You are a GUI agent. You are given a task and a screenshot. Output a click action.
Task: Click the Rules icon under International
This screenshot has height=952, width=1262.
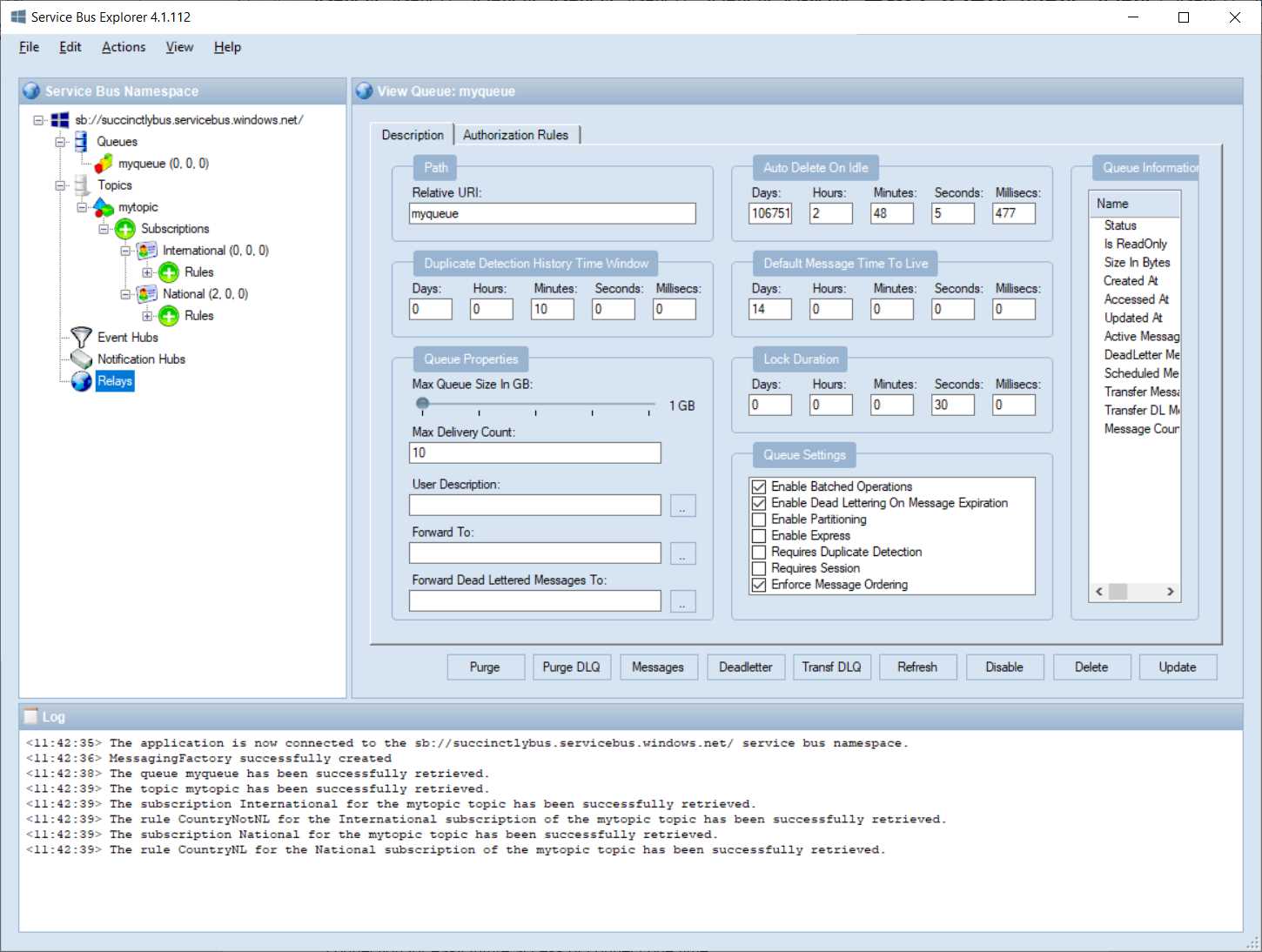[169, 272]
